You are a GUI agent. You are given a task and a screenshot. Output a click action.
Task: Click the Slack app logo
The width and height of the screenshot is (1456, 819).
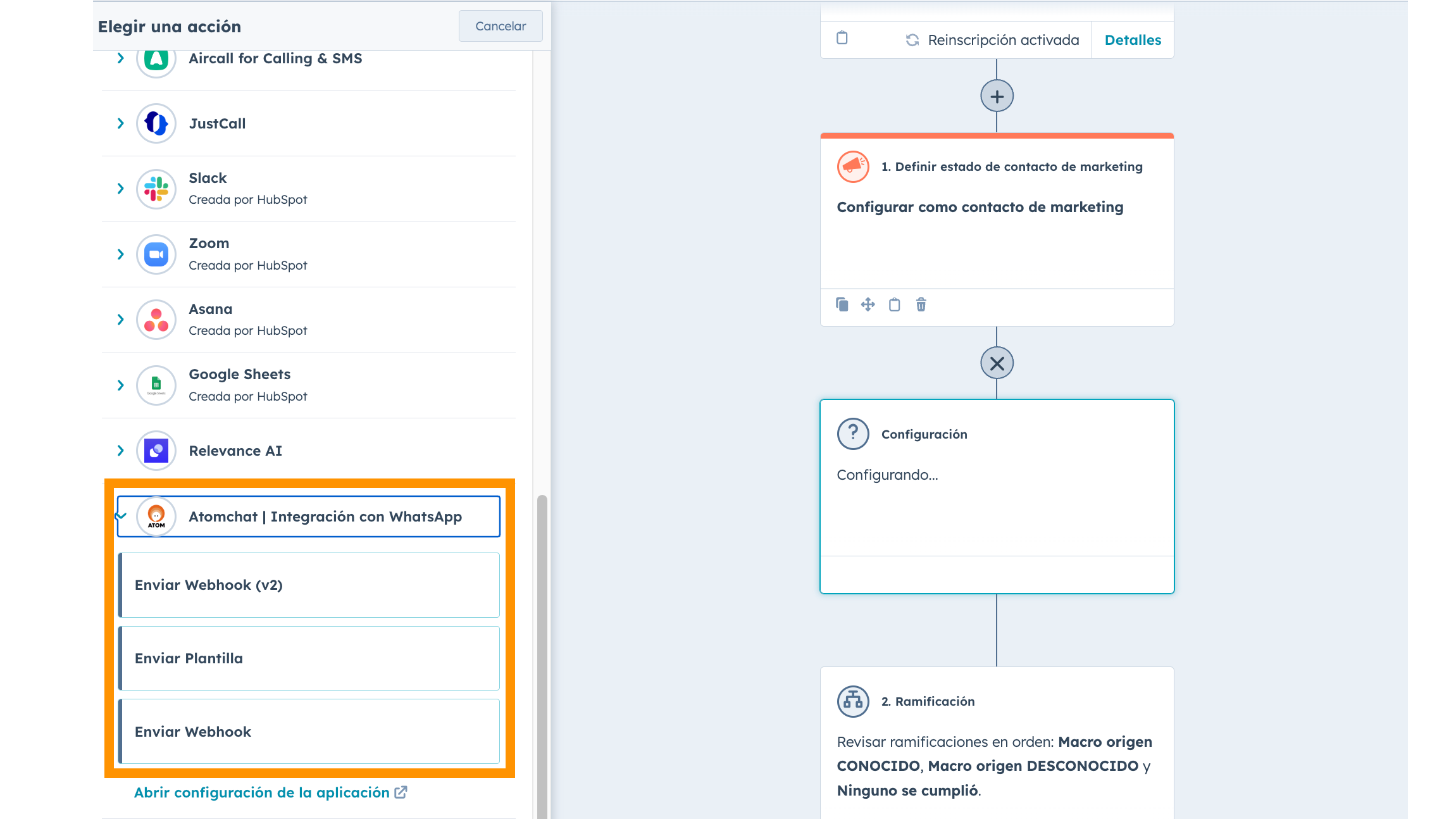click(156, 189)
